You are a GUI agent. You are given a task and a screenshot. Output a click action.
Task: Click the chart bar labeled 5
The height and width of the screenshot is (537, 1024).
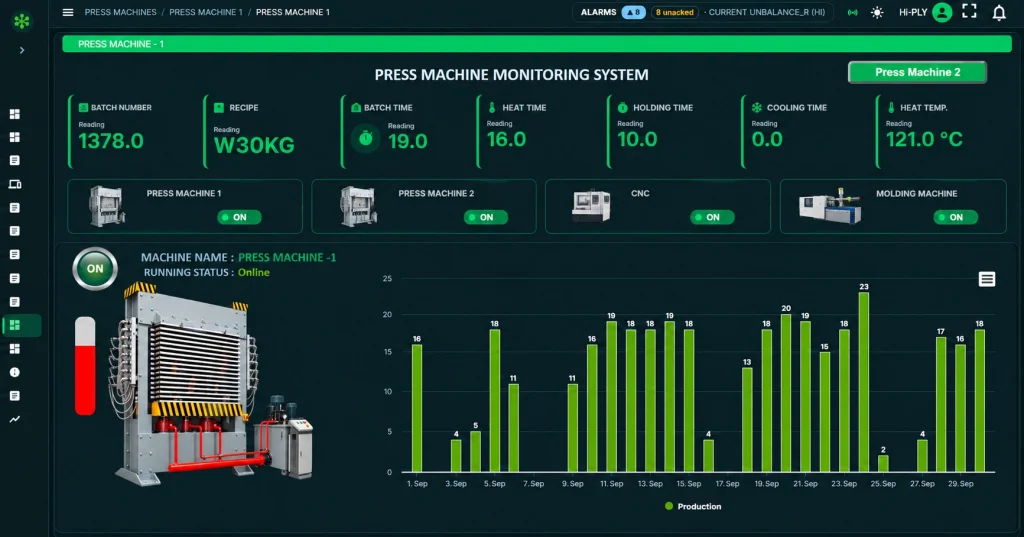(x=475, y=452)
